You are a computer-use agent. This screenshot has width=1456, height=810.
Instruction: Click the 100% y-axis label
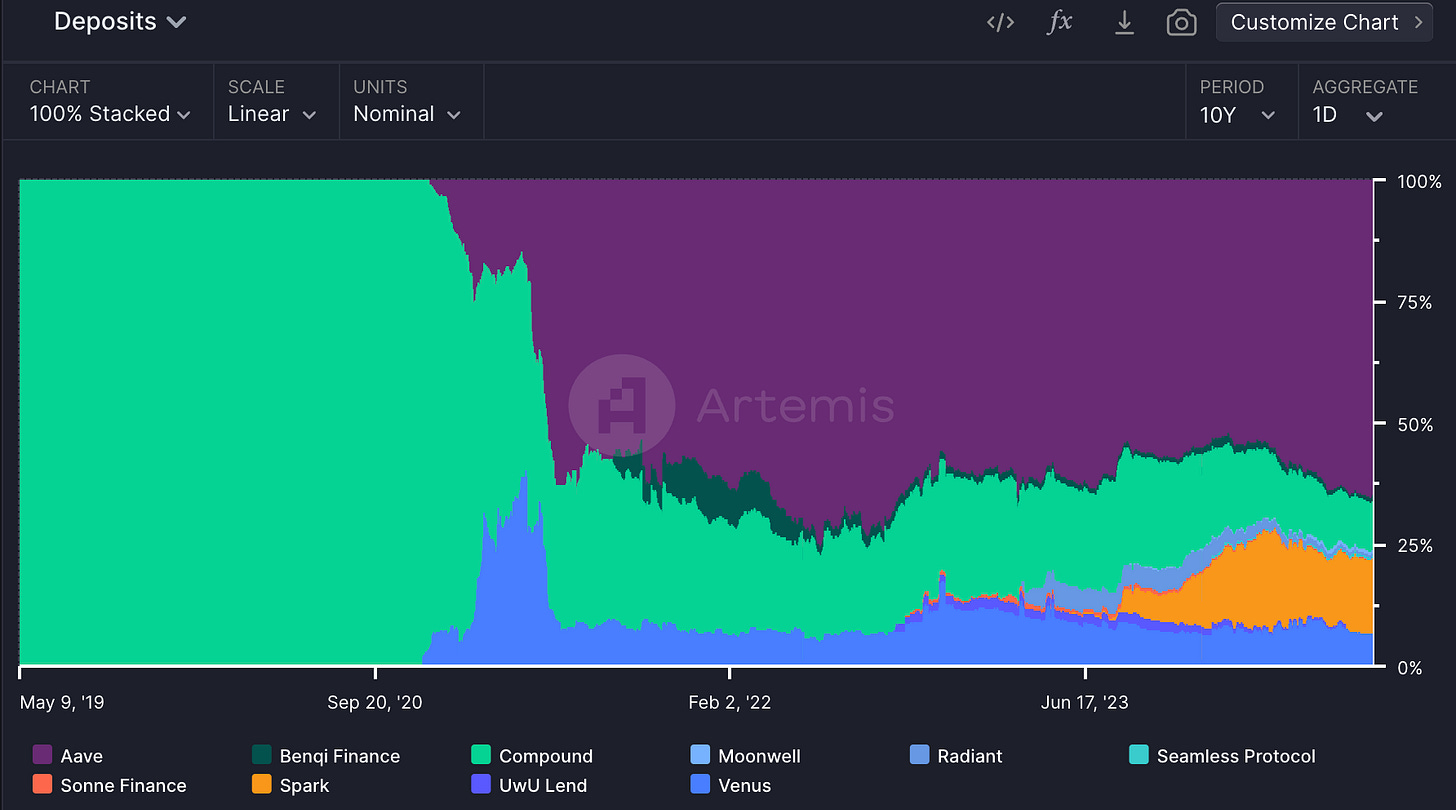(x=1420, y=182)
